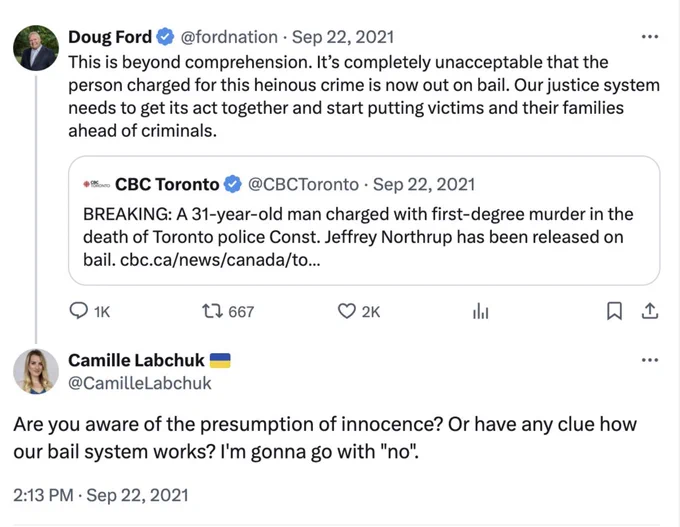Open the quoted CBC Toronto tweet card

point(364,220)
